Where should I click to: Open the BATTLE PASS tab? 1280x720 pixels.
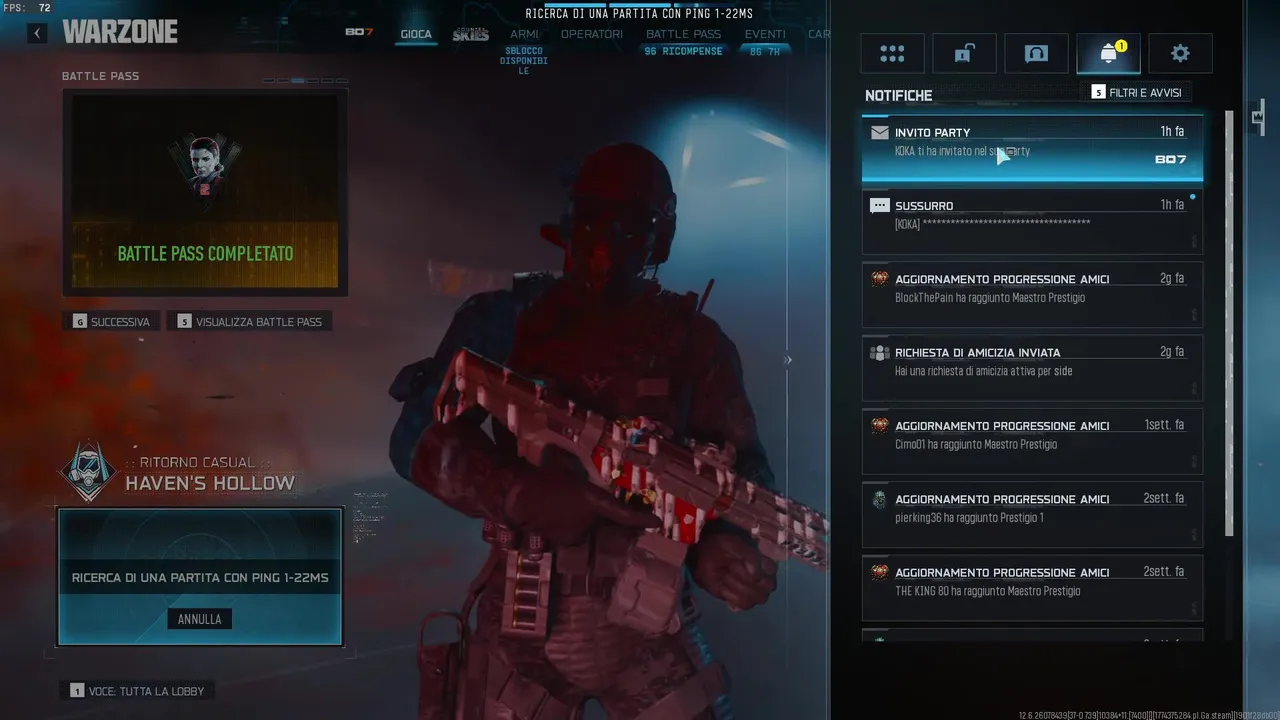683,34
